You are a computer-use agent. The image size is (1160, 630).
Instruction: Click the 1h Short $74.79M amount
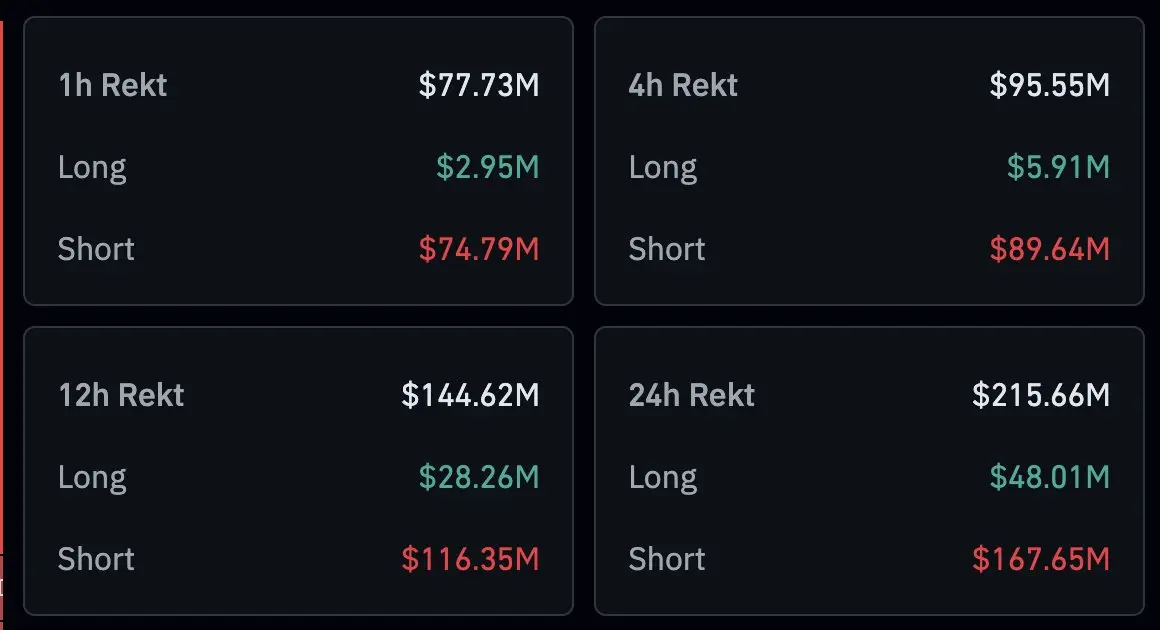pos(479,249)
